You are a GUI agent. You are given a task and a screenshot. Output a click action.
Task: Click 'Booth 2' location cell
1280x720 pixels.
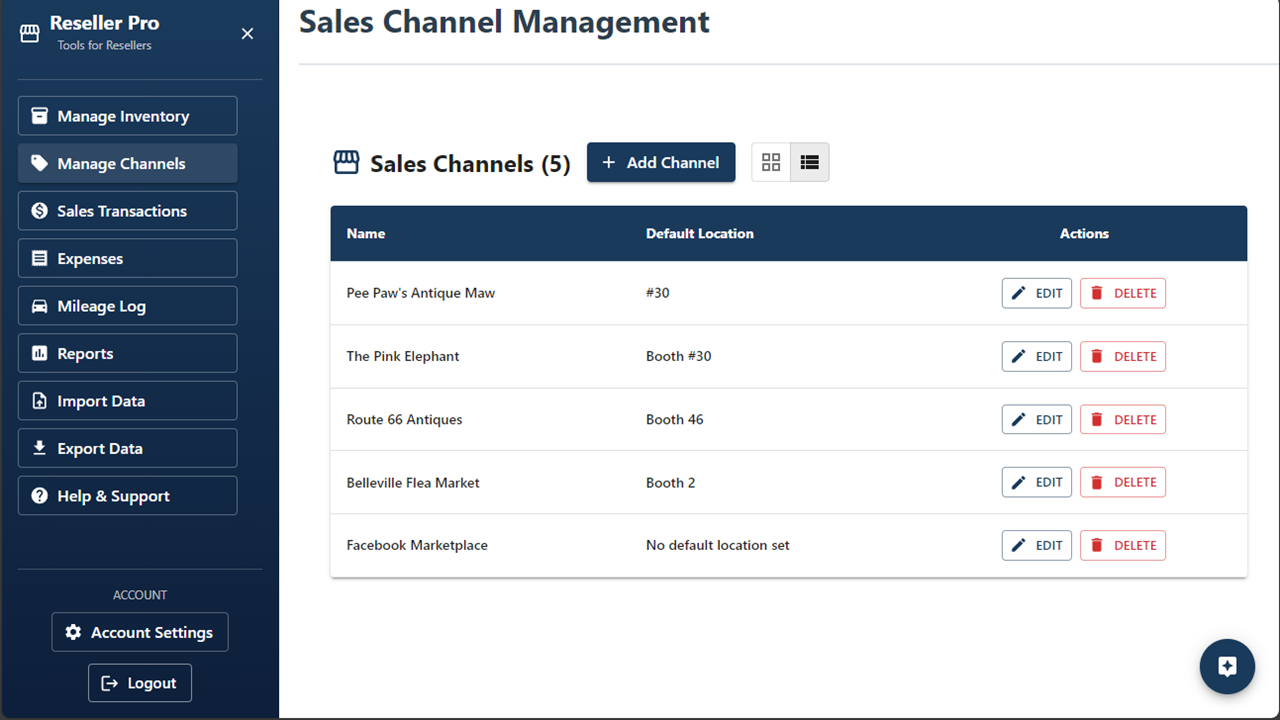671,482
